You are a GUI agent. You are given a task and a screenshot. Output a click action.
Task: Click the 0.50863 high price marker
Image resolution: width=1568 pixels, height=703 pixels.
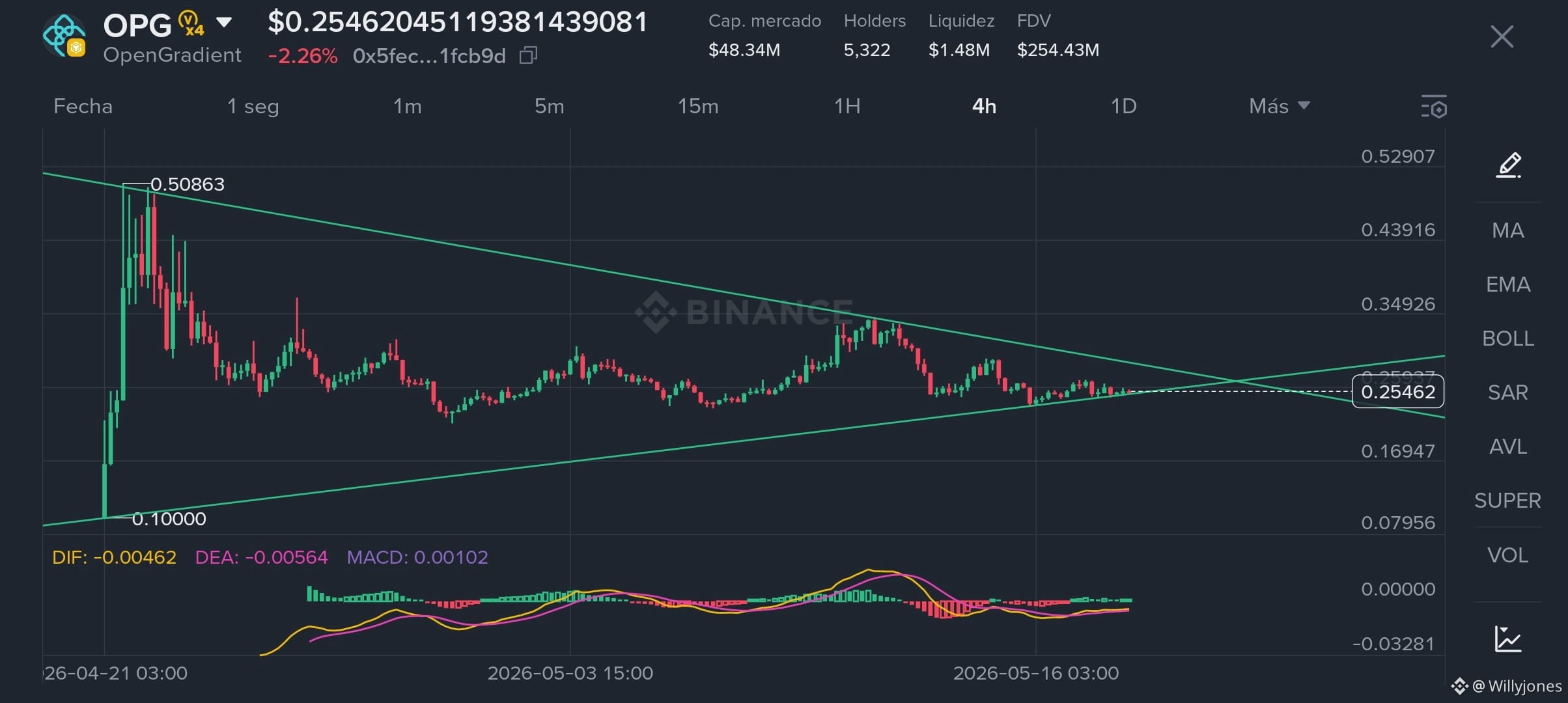188,184
